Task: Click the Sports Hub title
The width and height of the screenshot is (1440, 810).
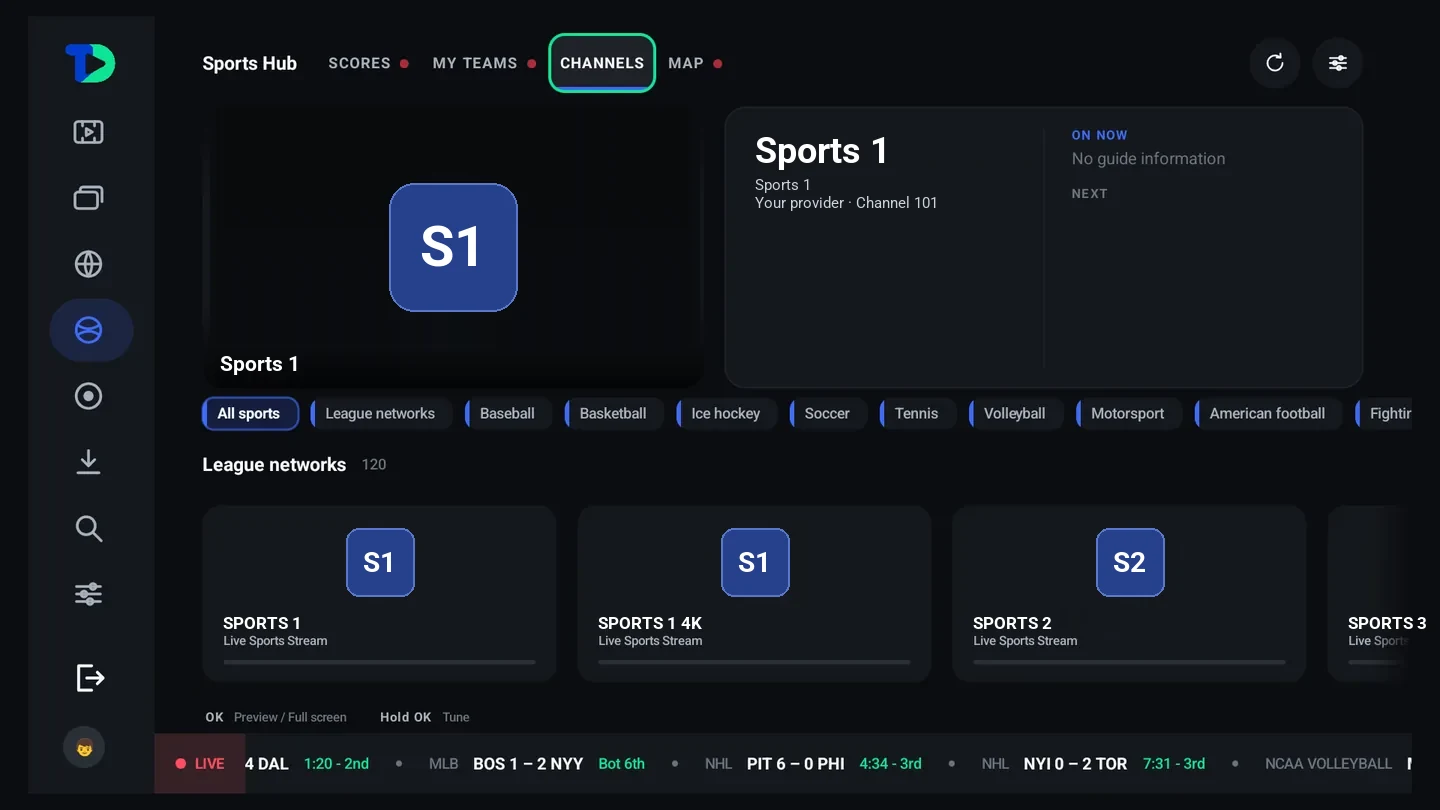Action: 250,63
